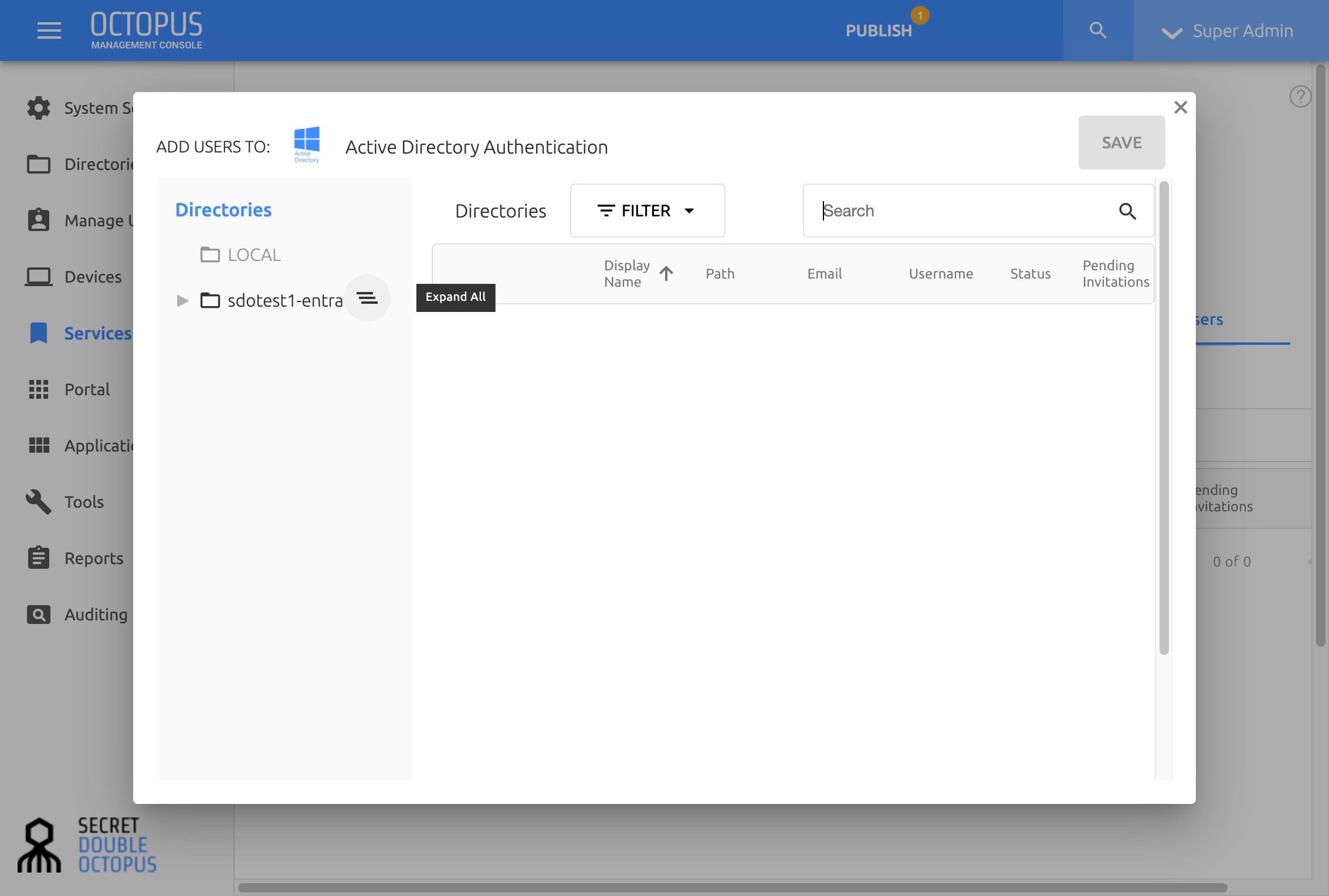Open Services bookmark icon in sidebar
This screenshot has height=896, width=1329.
(x=39, y=333)
